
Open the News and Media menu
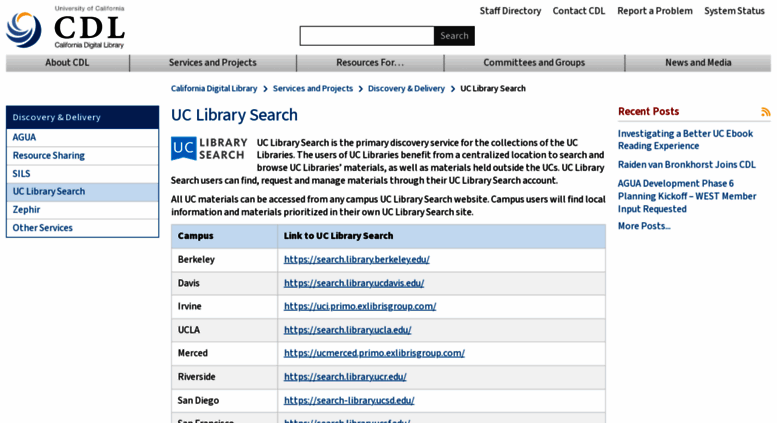[x=698, y=63]
